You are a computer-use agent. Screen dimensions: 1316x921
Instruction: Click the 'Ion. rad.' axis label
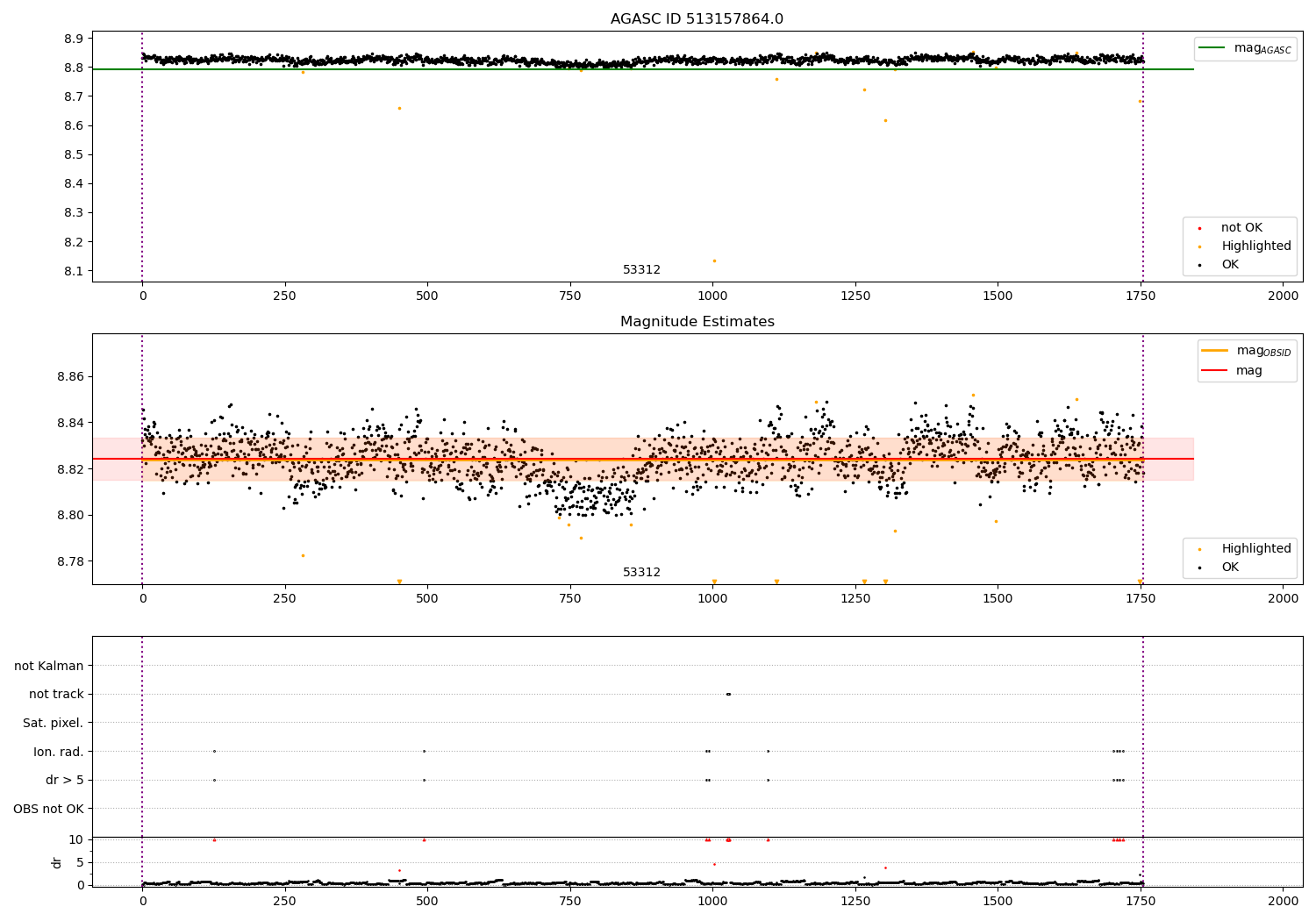(x=59, y=752)
